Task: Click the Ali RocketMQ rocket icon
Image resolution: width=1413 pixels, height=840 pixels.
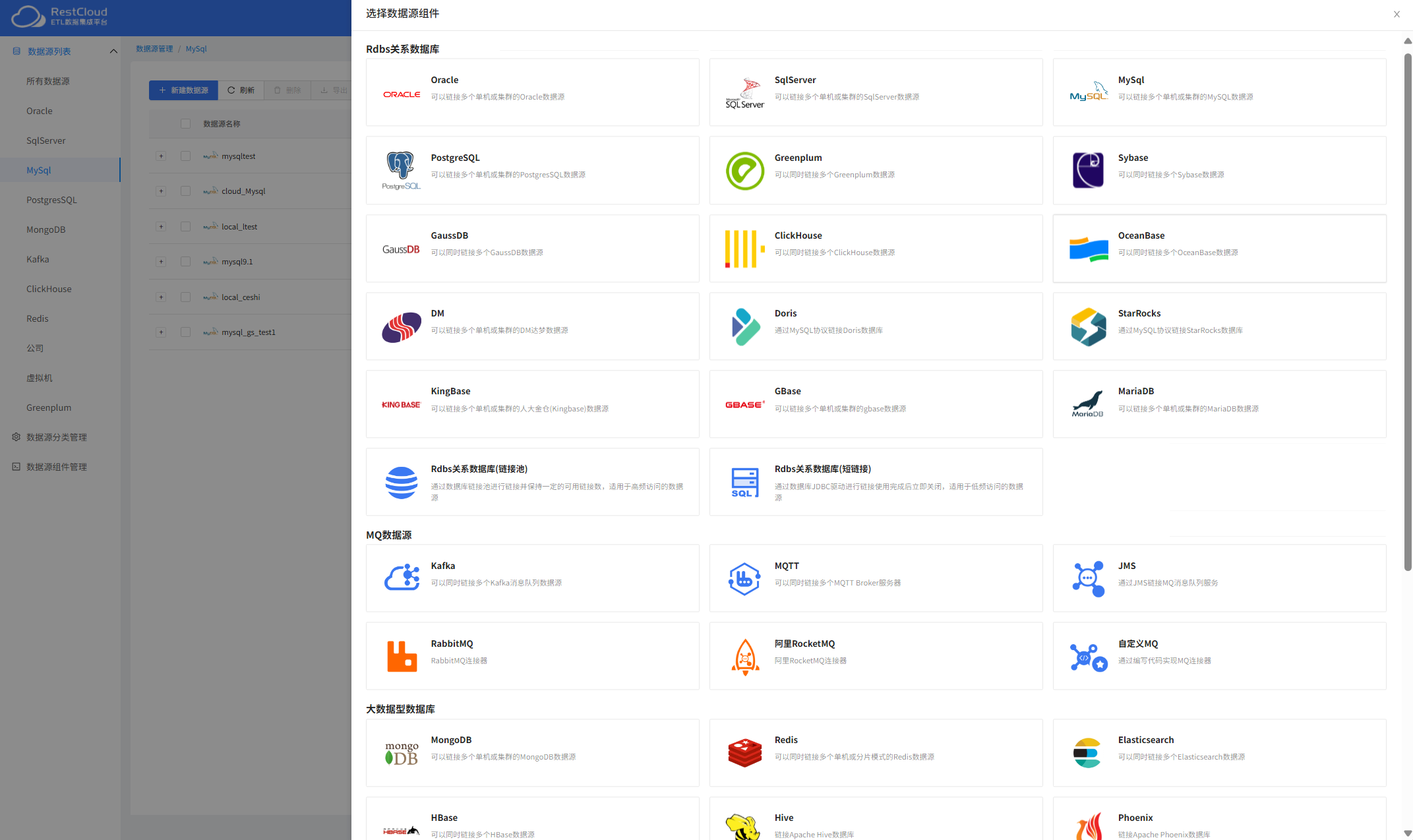Action: pyautogui.click(x=745, y=657)
